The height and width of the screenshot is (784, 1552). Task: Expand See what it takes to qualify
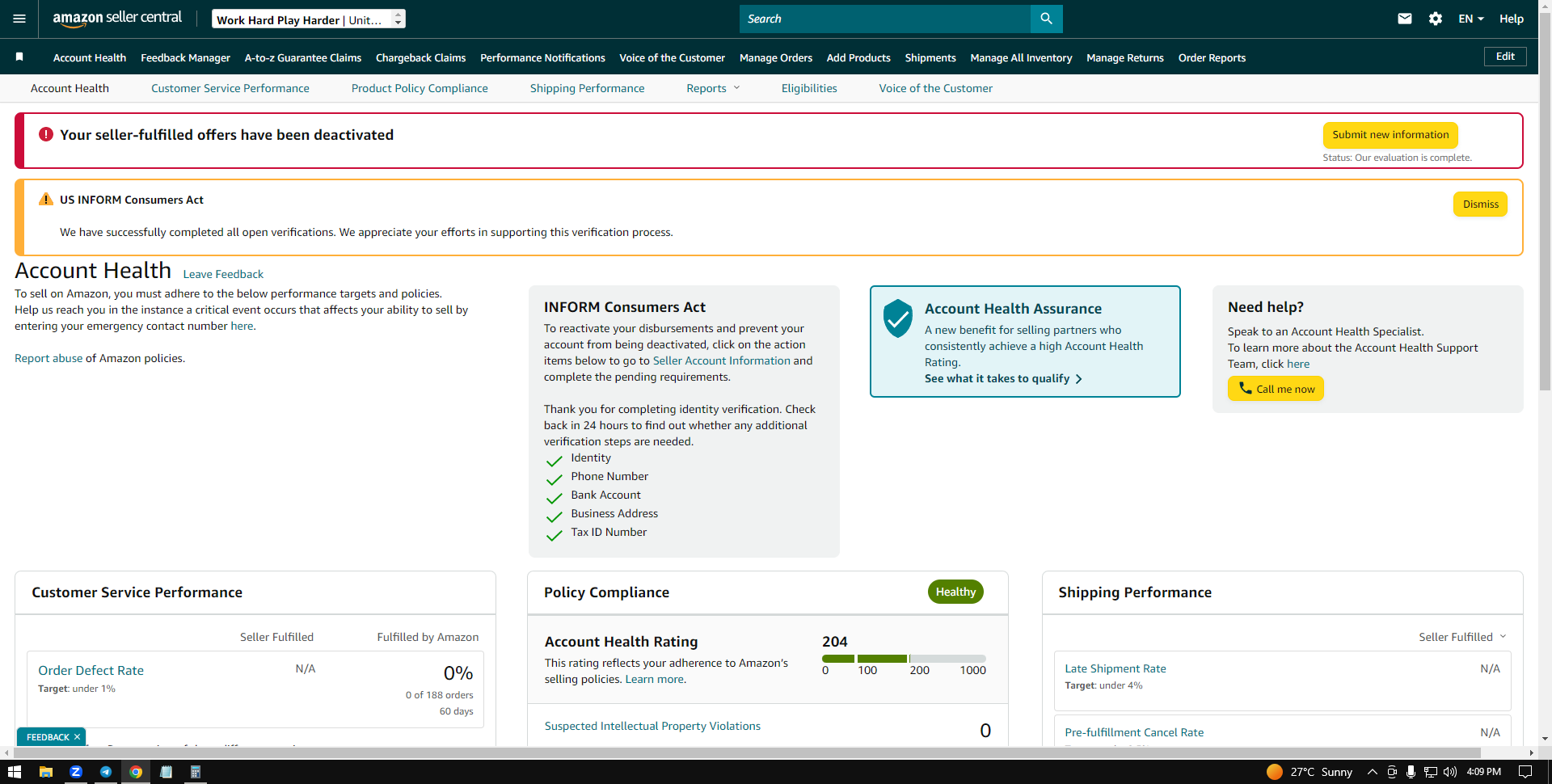point(1003,378)
